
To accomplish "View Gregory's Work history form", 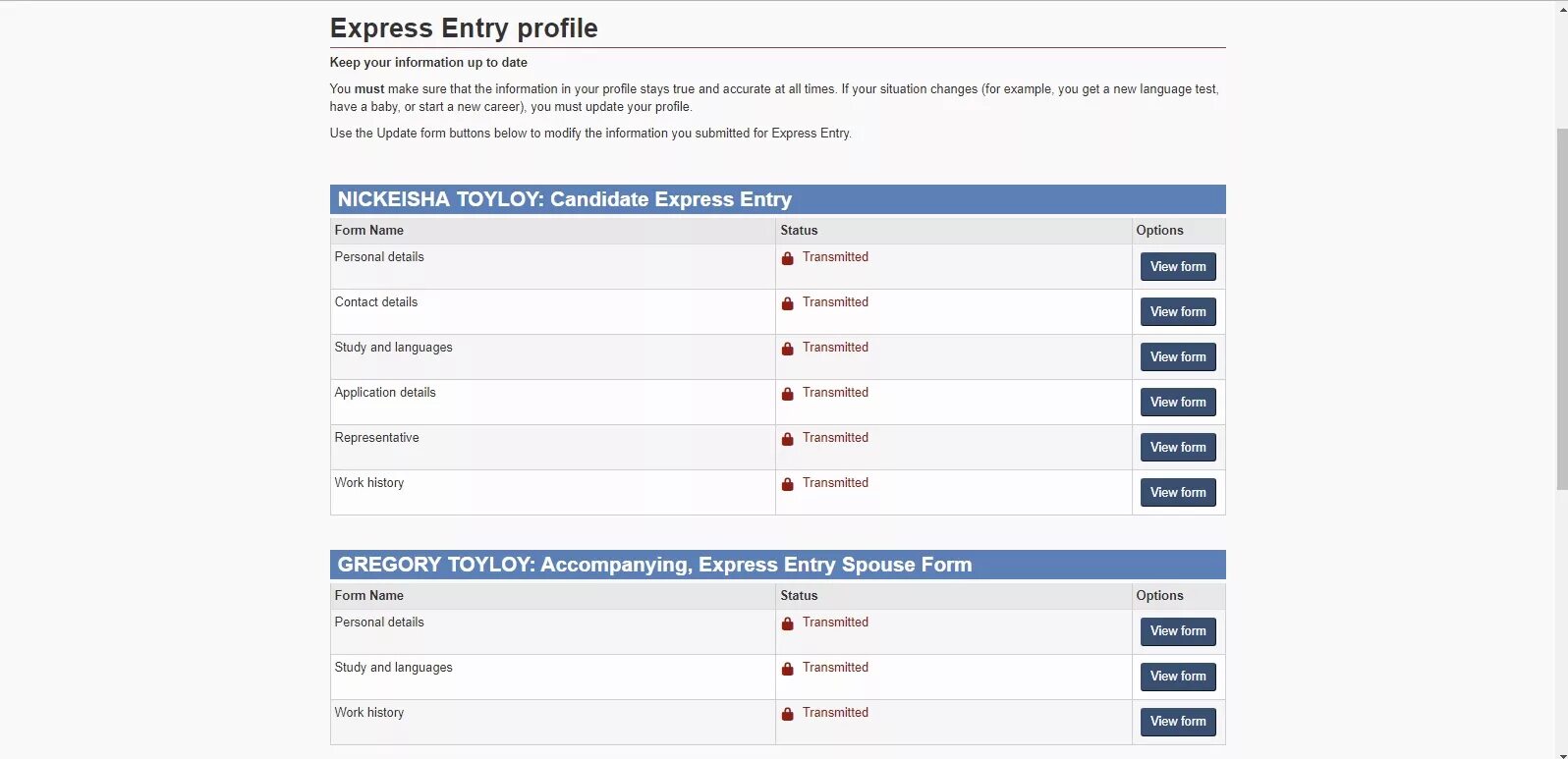I will click(x=1177, y=722).
